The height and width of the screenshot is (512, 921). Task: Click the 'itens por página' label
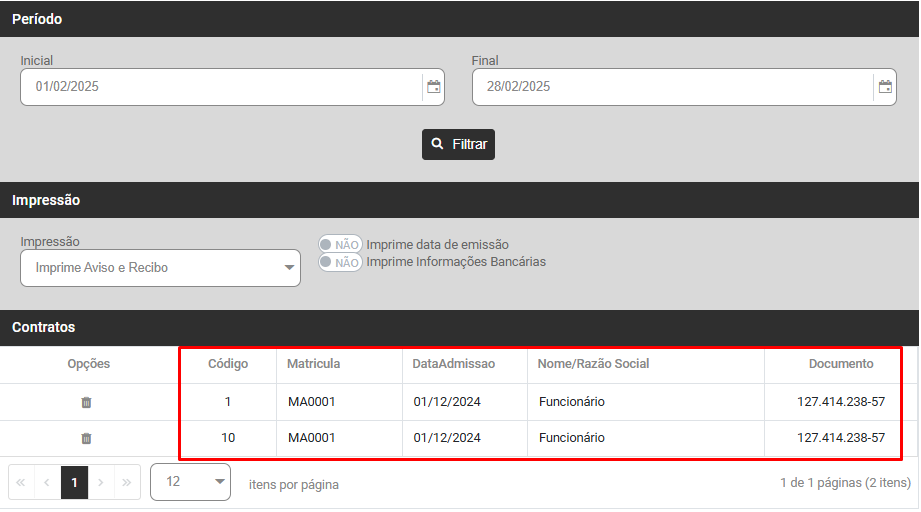click(x=294, y=485)
